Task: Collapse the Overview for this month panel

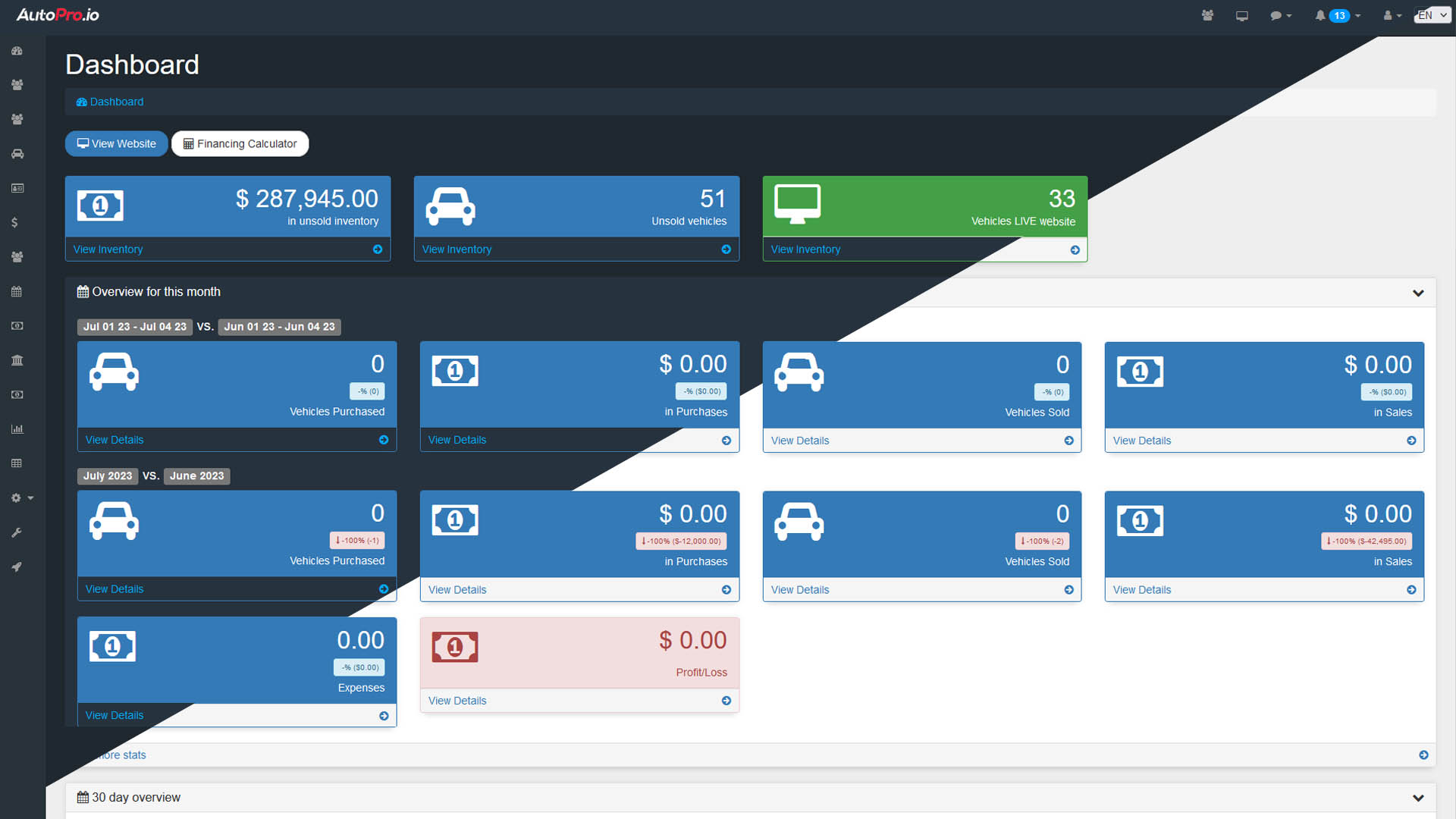Action: coord(1417,293)
